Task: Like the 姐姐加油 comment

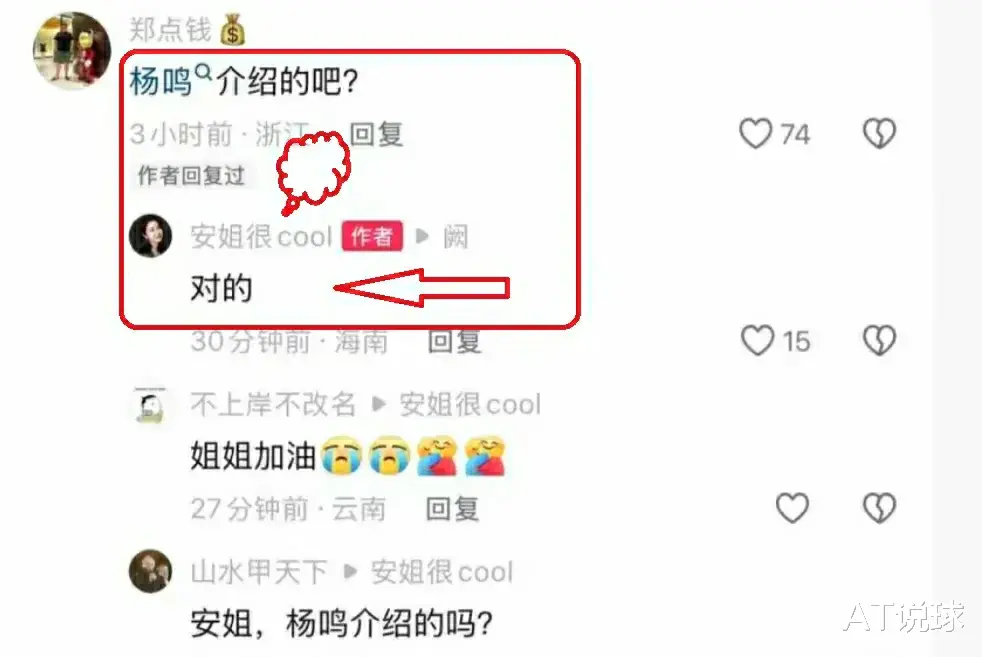Action: [x=792, y=507]
